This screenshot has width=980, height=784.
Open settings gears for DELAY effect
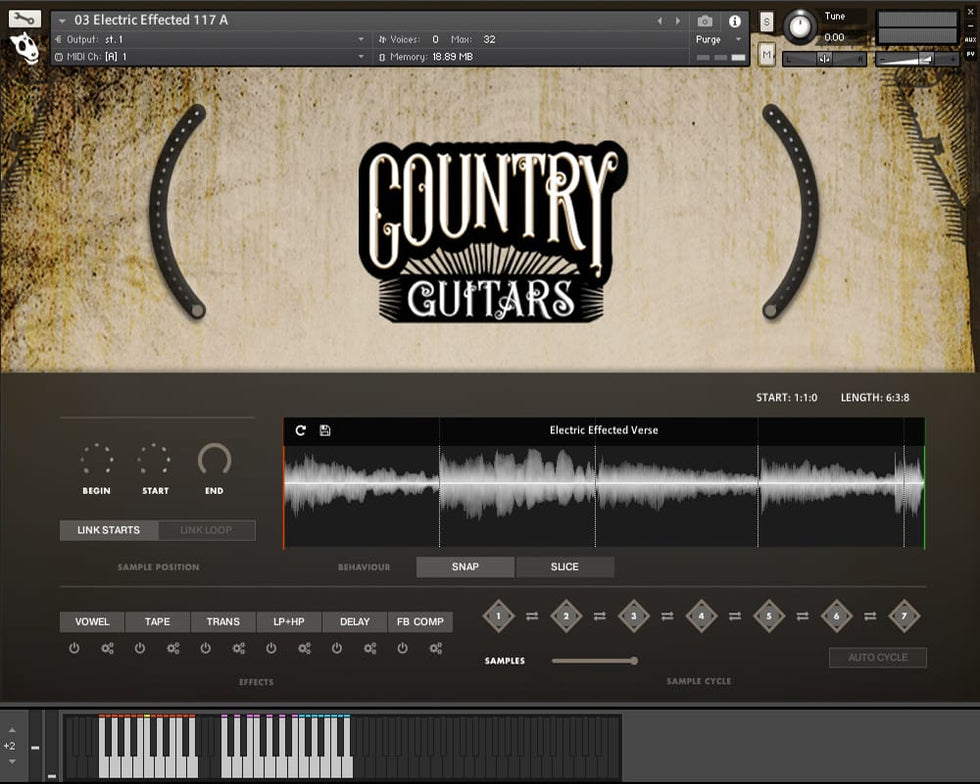pyautogui.click(x=370, y=648)
